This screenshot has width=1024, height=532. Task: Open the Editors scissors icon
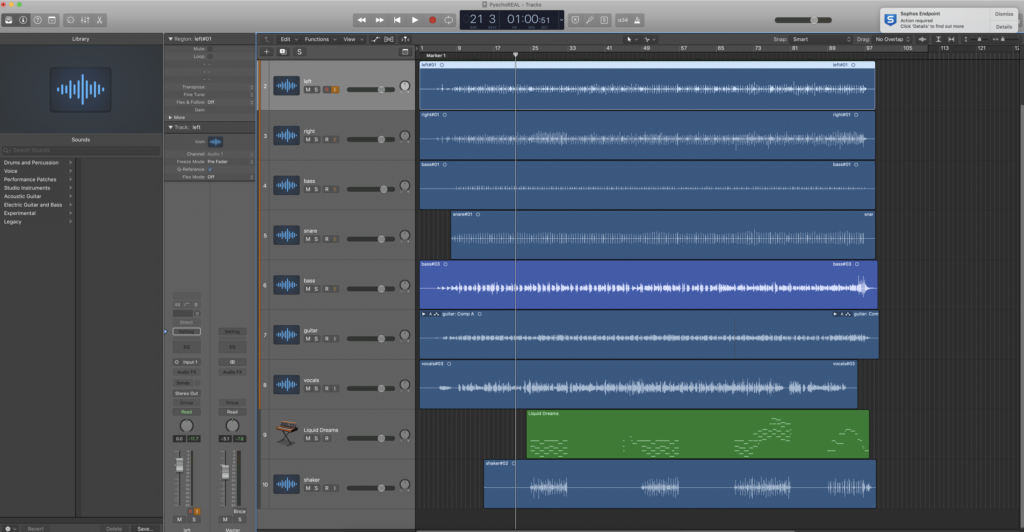(x=99, y=20)
